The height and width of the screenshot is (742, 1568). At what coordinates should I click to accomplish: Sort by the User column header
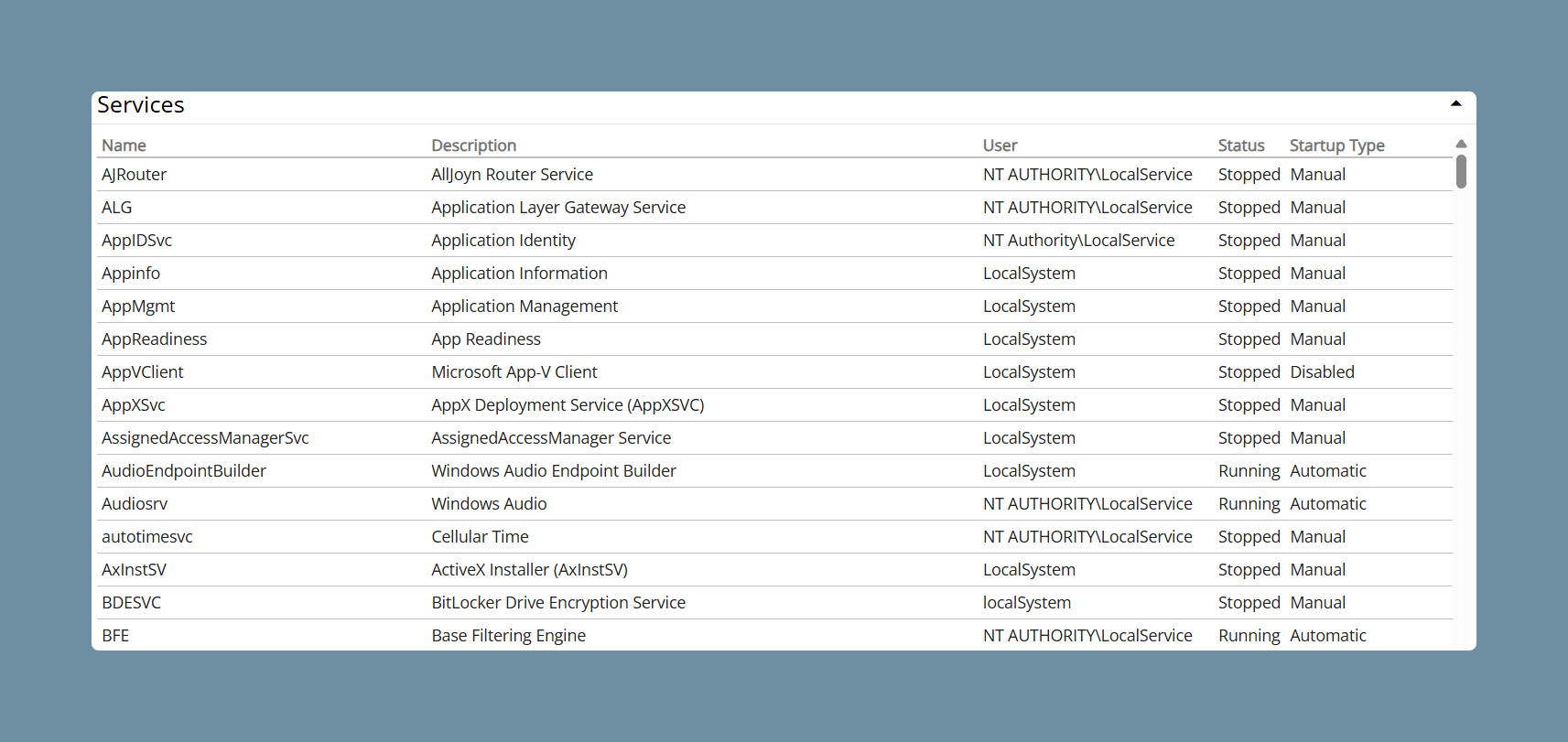[1000, 145]
